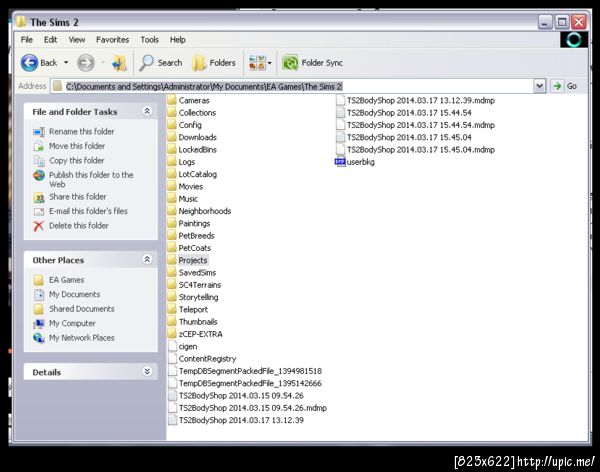Select the SC4Terrains folder icon
Image resolution: width=600 pixels, height=472 pixels.
tap(172, 284)
